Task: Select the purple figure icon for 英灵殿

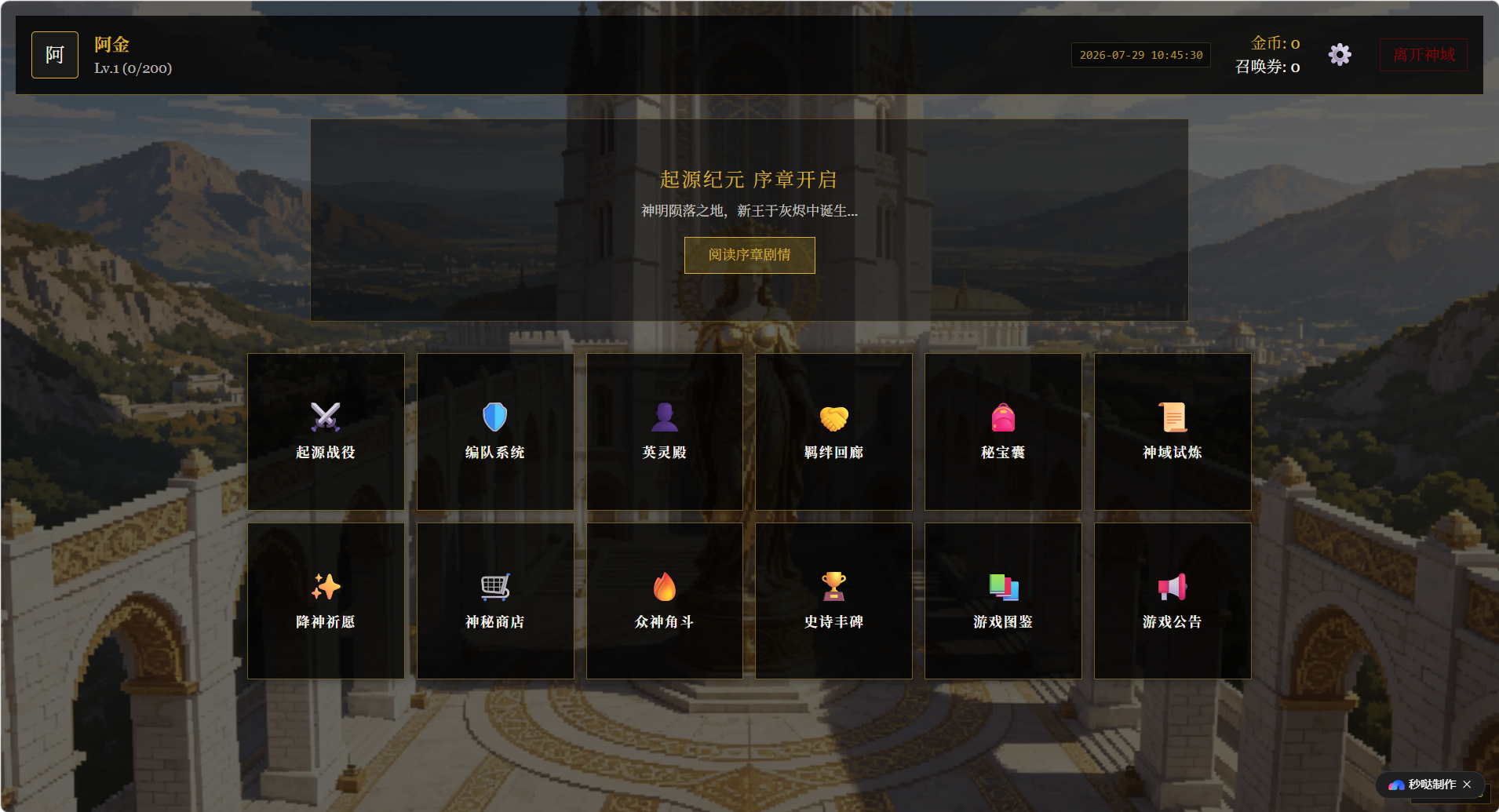Action: [664, 417]
